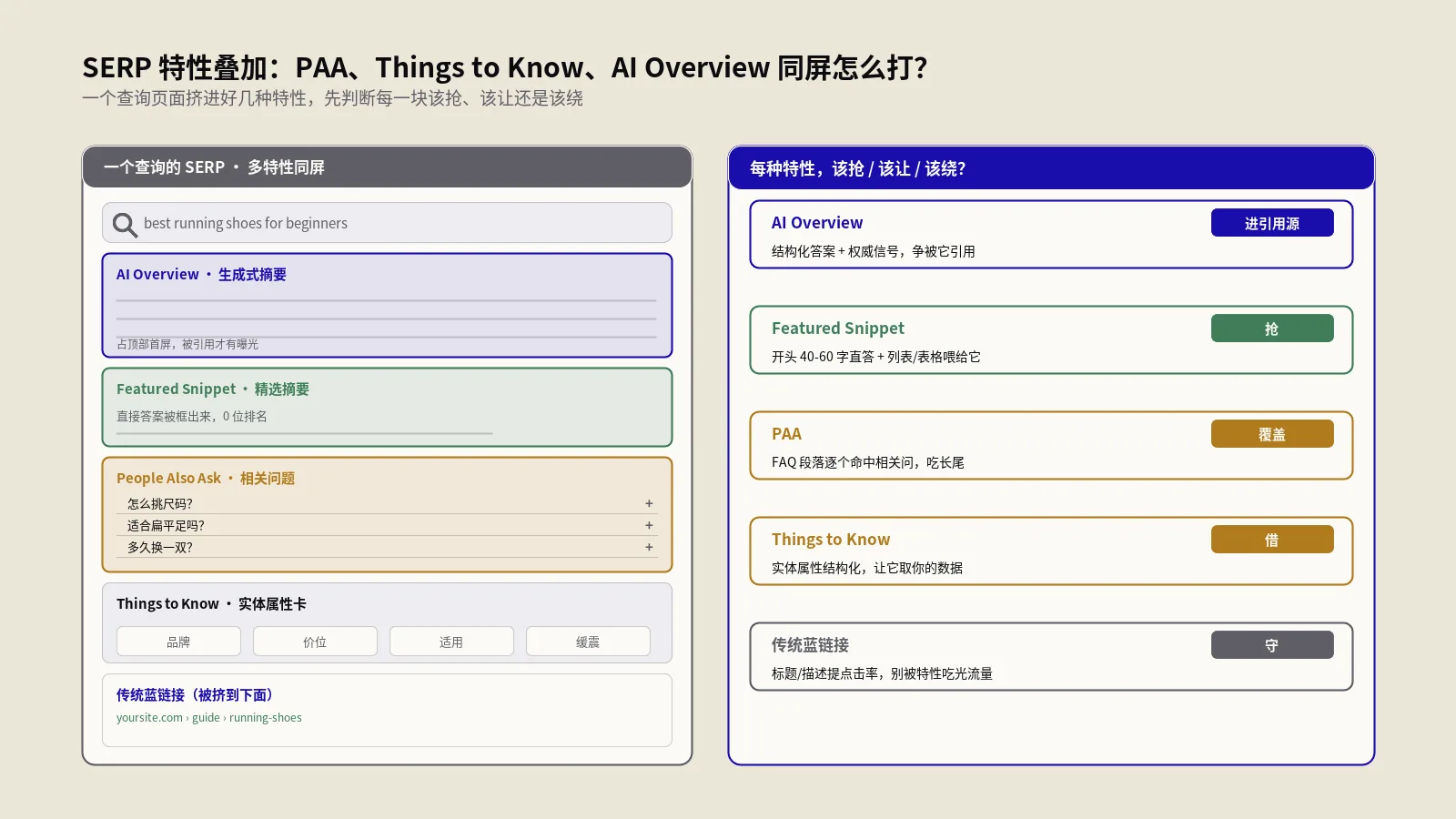Screen dimensions: 1456x819
Task: Click the AI Overview title in the right card
Action: tap(817, 223)
